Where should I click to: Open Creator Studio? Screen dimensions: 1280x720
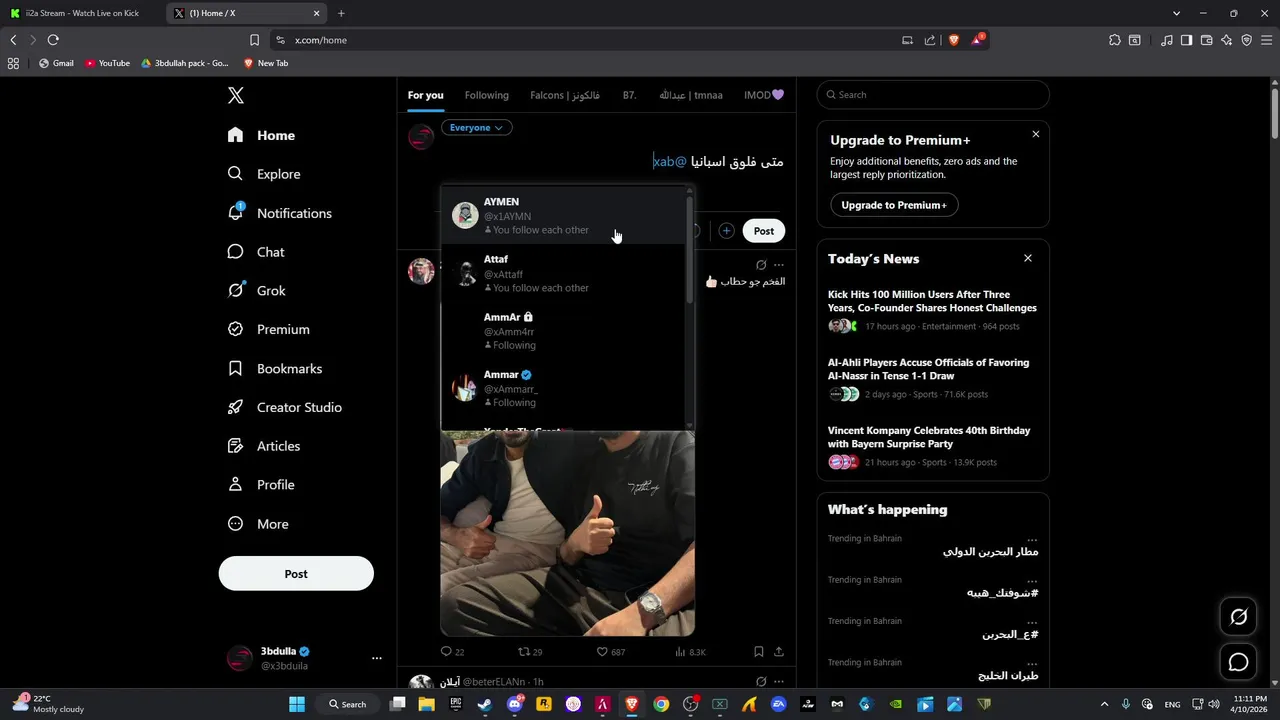point(285,407)
